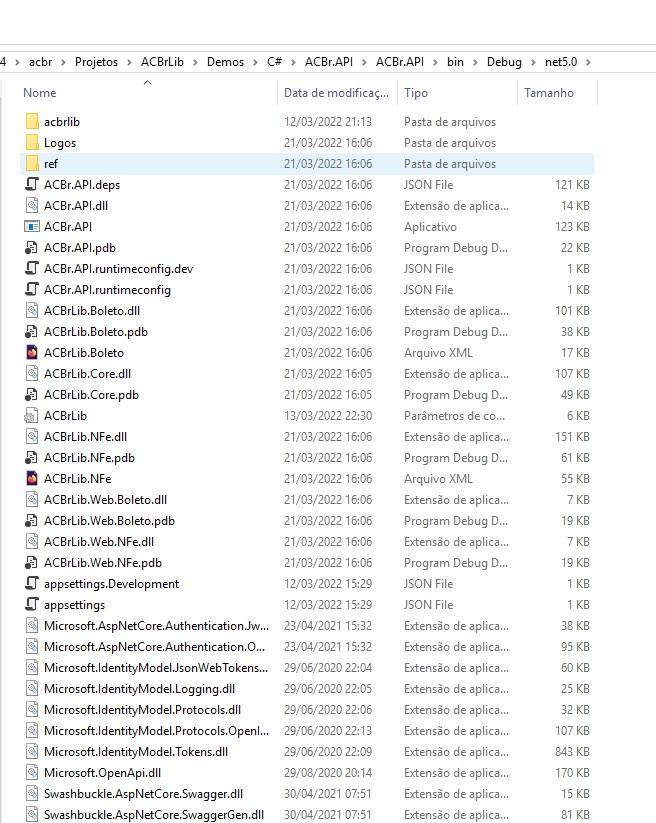Select Swashbuckle.AspNetCore.SwaggerGen.dll file name
The width and height of the screenshot is (656, 823).
pyautogui.click(x=154, y=815)
